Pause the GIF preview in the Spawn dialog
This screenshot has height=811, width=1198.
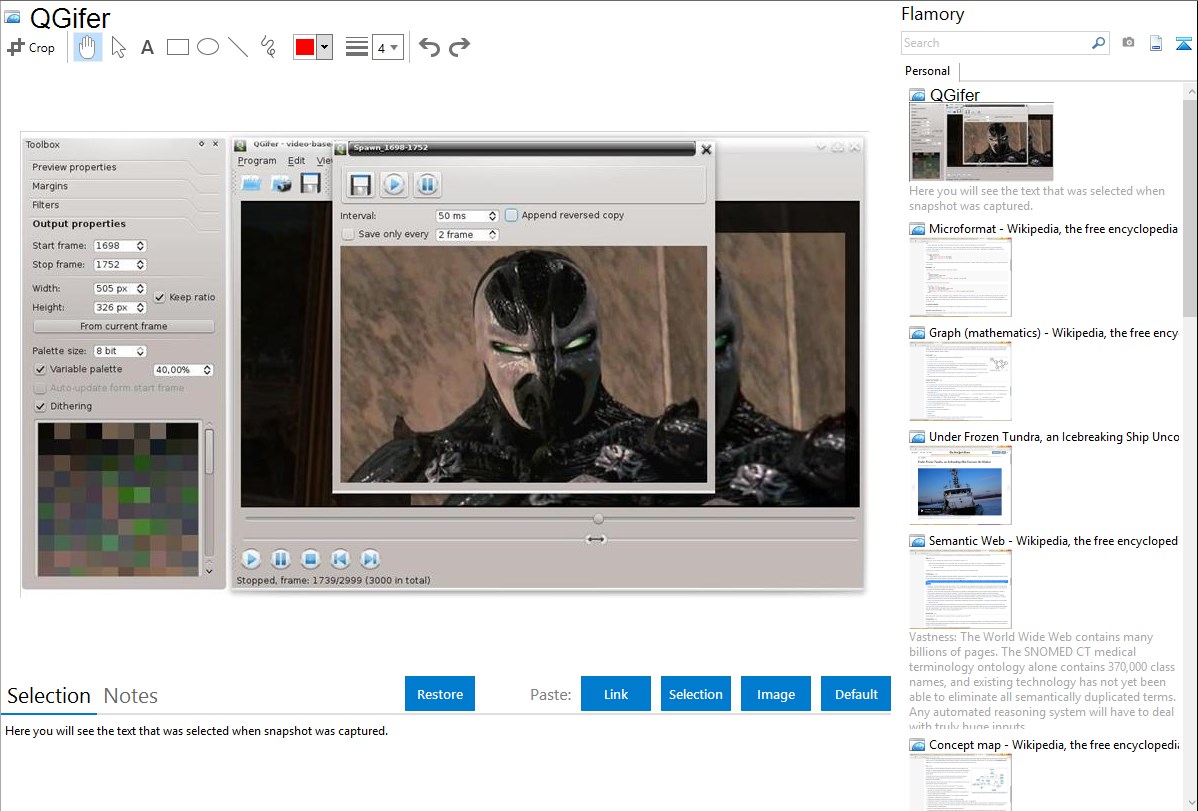427,184
